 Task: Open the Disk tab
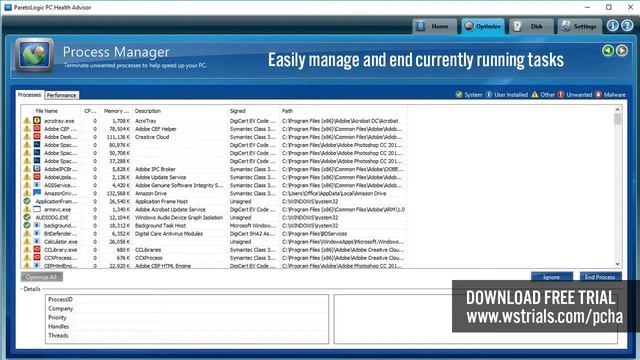[x=531, y=26]
